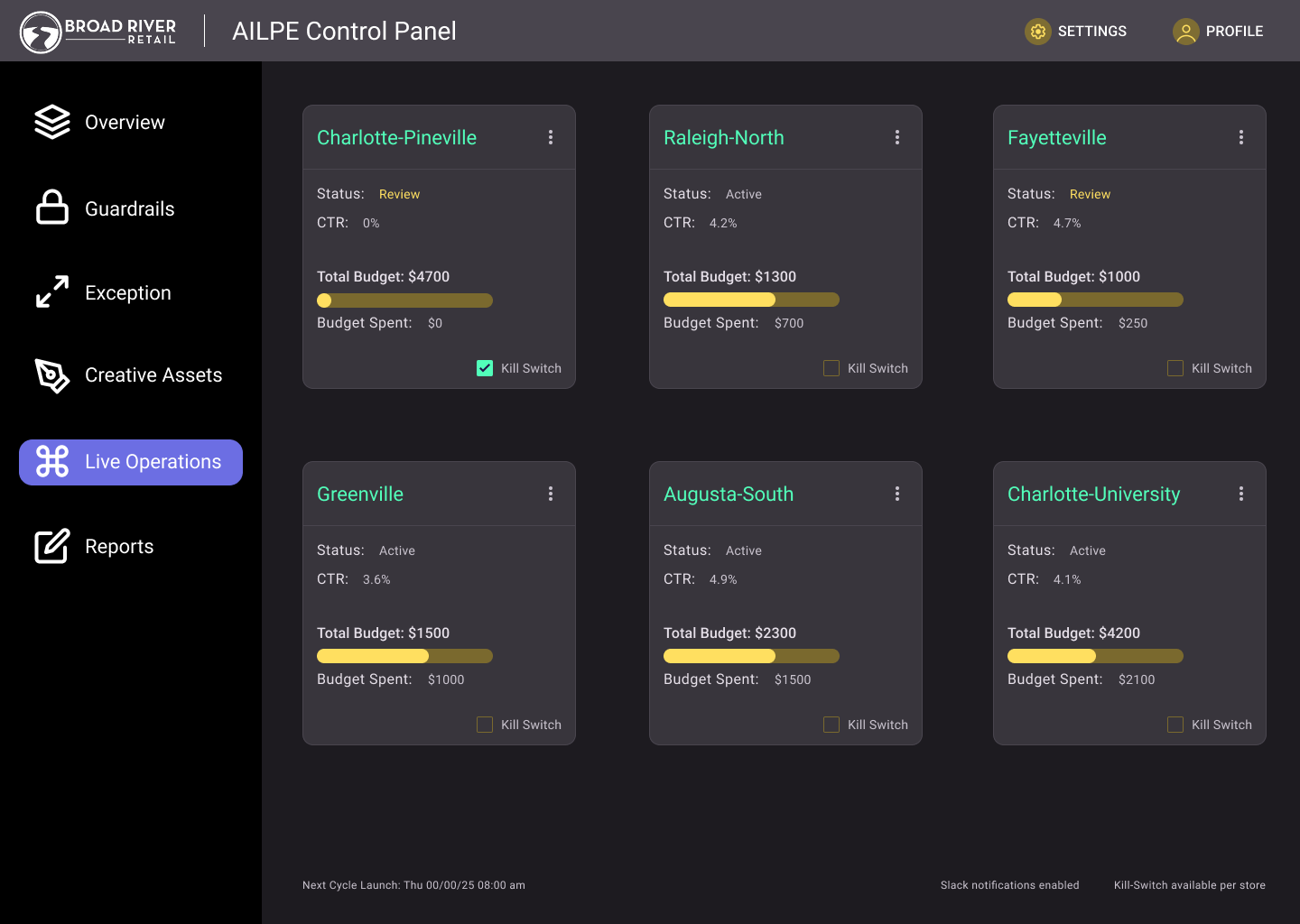Enable Kill Switch for Augusta-South
This screenshot has height=924, width=1300.
click(x=831, y=725)
